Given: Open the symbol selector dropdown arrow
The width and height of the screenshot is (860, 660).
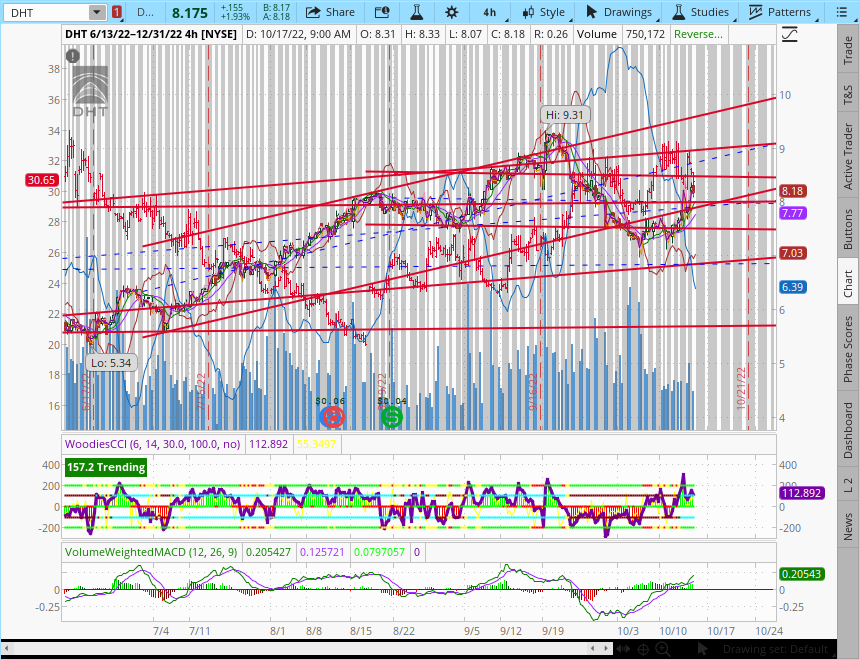Looking at the screenshot, I should 97,12.
